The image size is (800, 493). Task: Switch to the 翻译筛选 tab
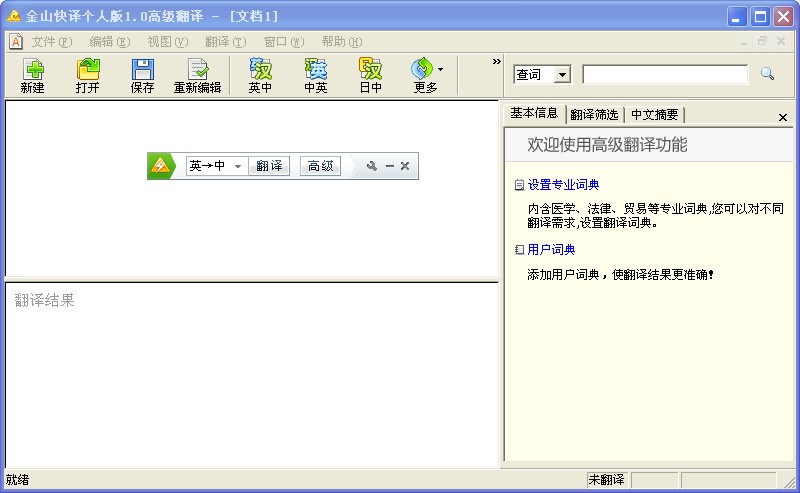click(594, 115)
